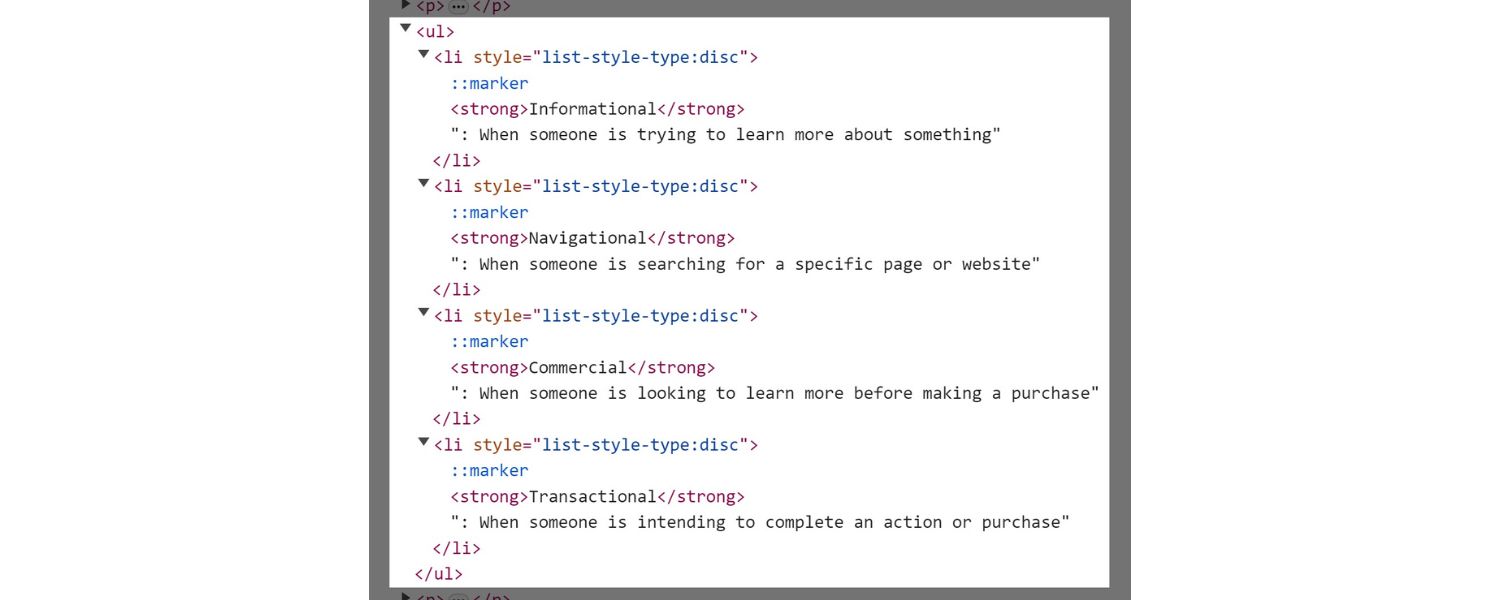Click ::marker pseudo-element above Informational
Viewport: 1500px width, 600px height.
(489, 83)
